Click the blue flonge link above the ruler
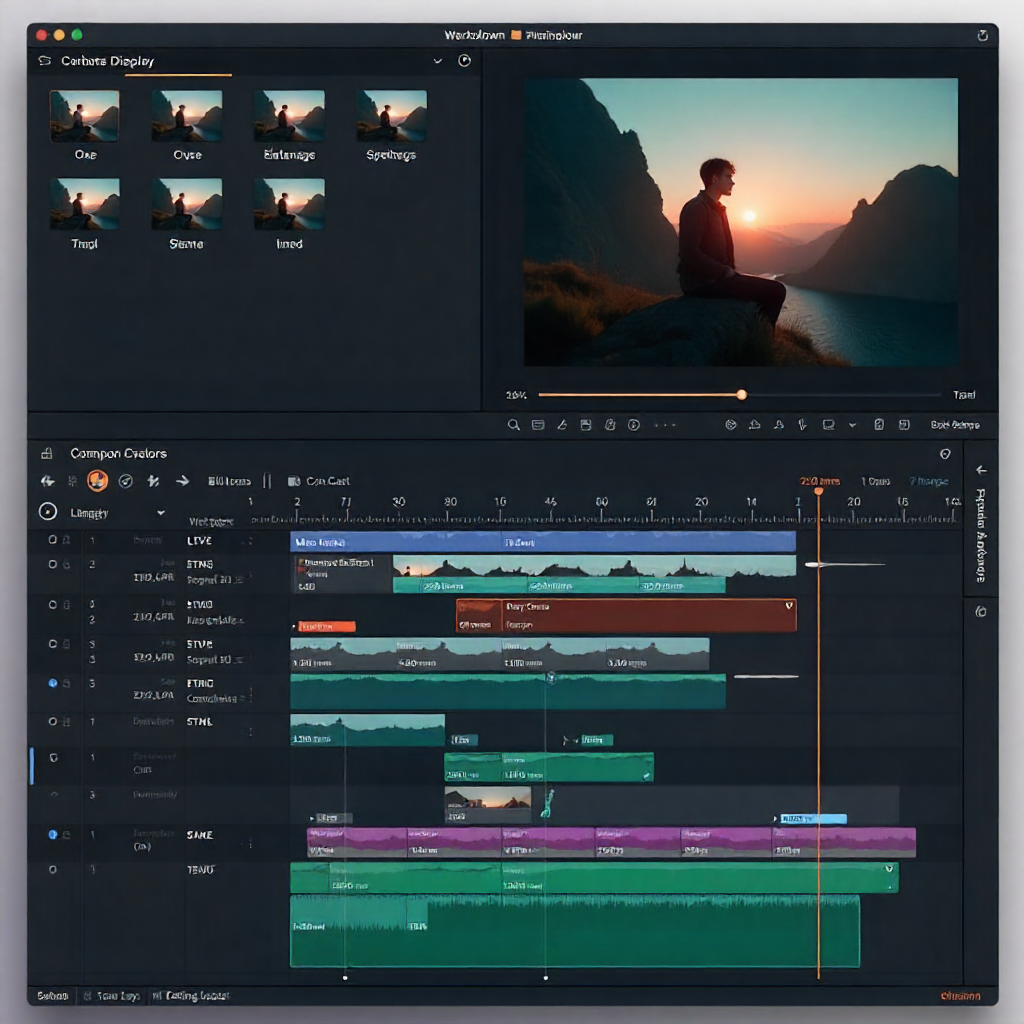The height and width of the screenshot is (1024, 1024). [x=929, y=481]
